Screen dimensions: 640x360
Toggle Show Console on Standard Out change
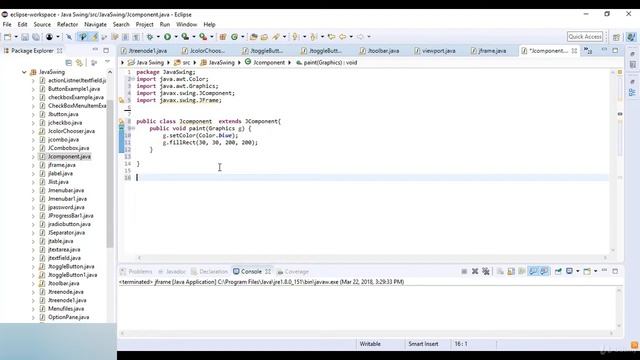coord(533,271)
